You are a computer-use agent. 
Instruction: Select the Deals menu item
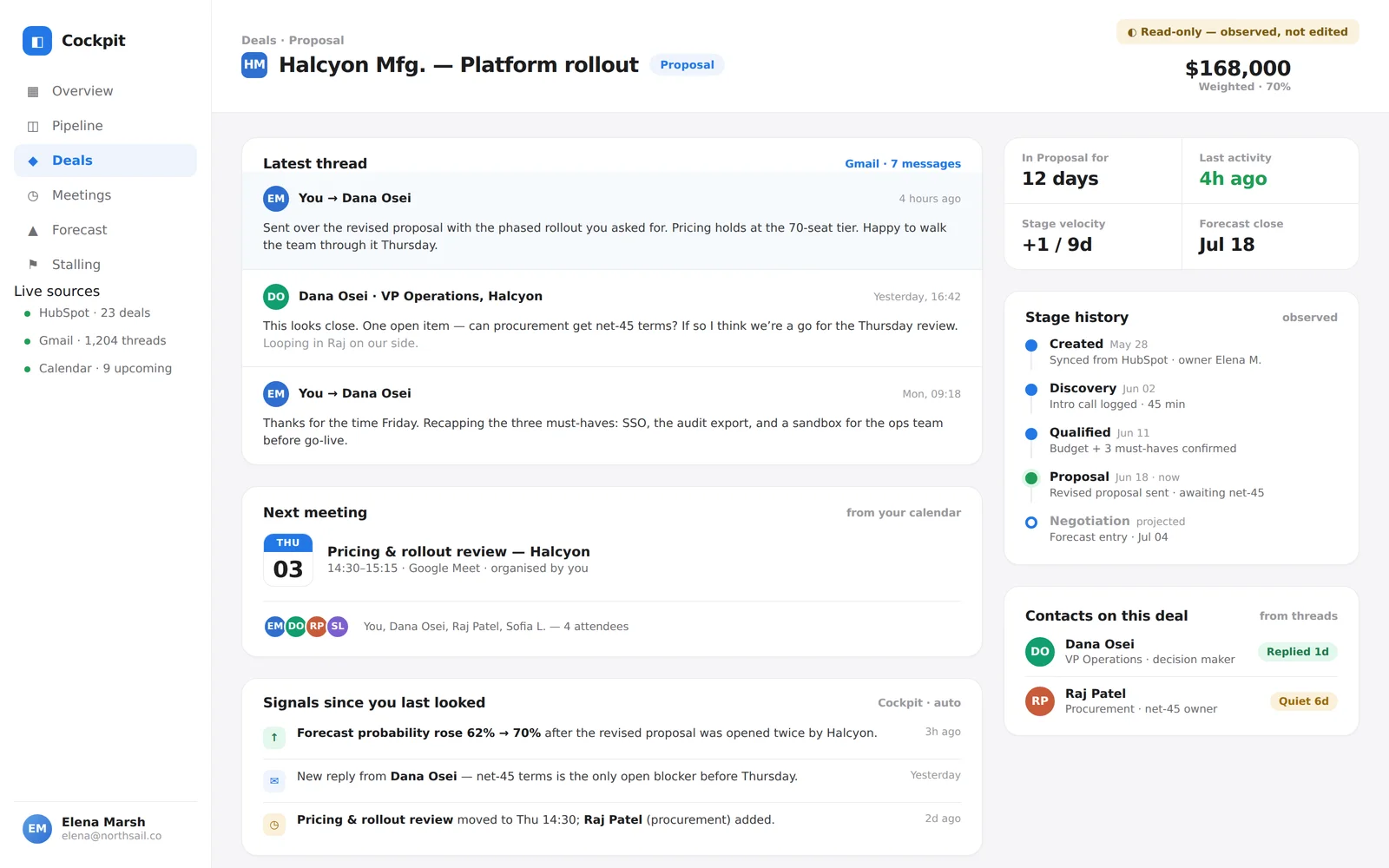(105, 161)
